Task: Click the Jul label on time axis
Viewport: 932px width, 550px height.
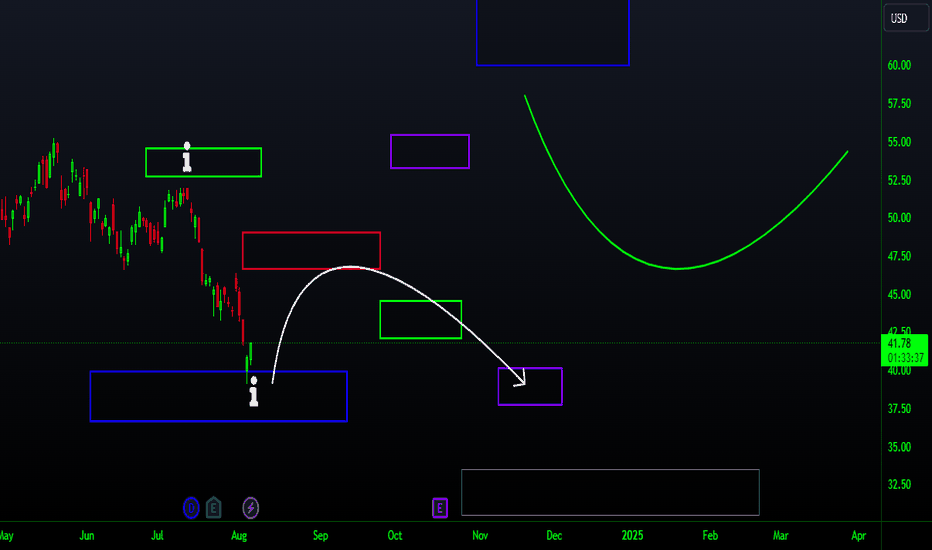Action: (x=157, y=536)
